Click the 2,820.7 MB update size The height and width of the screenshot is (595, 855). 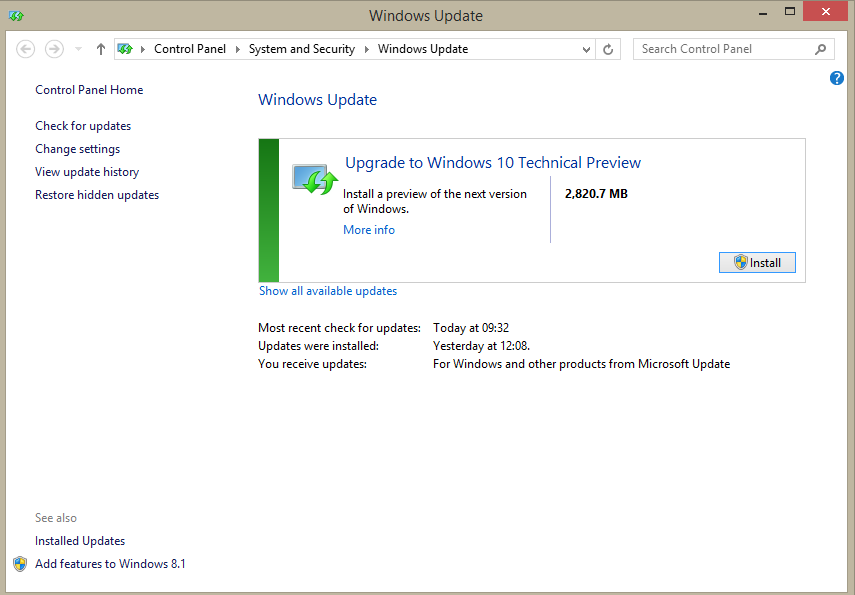pyautogui.click(x=596, y=194)
